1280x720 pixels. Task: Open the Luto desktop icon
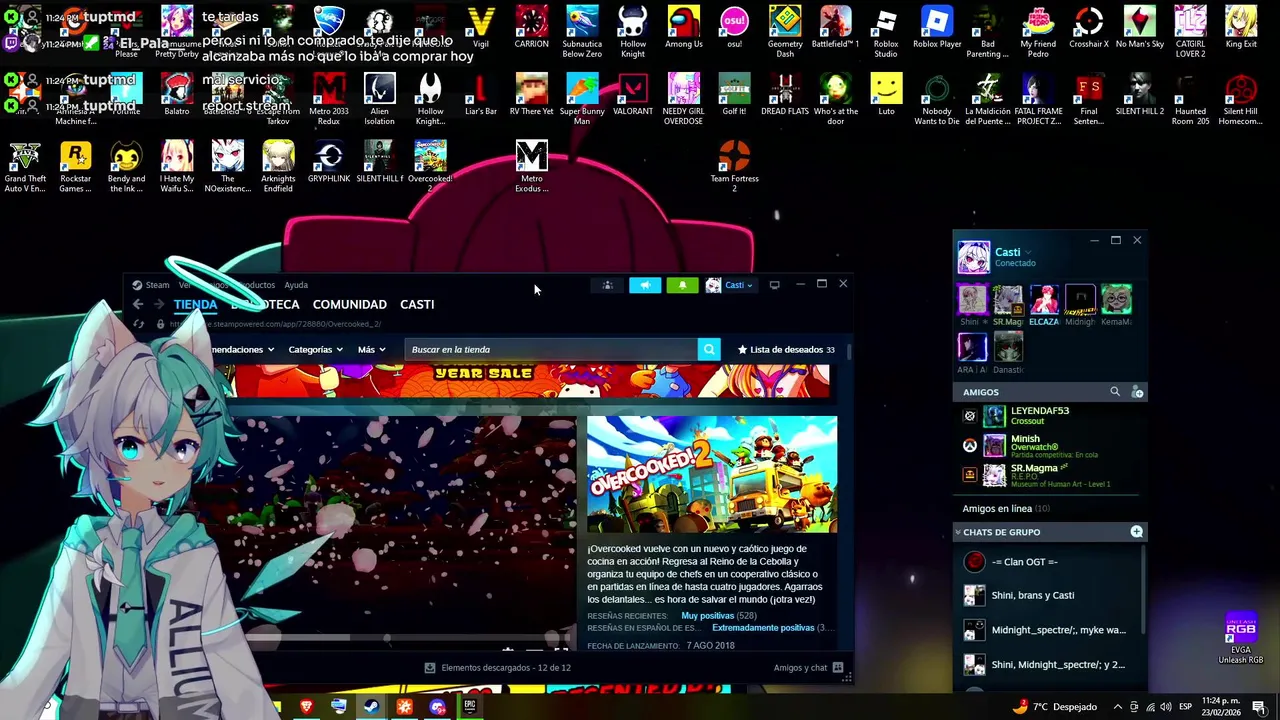click(886, 94)
